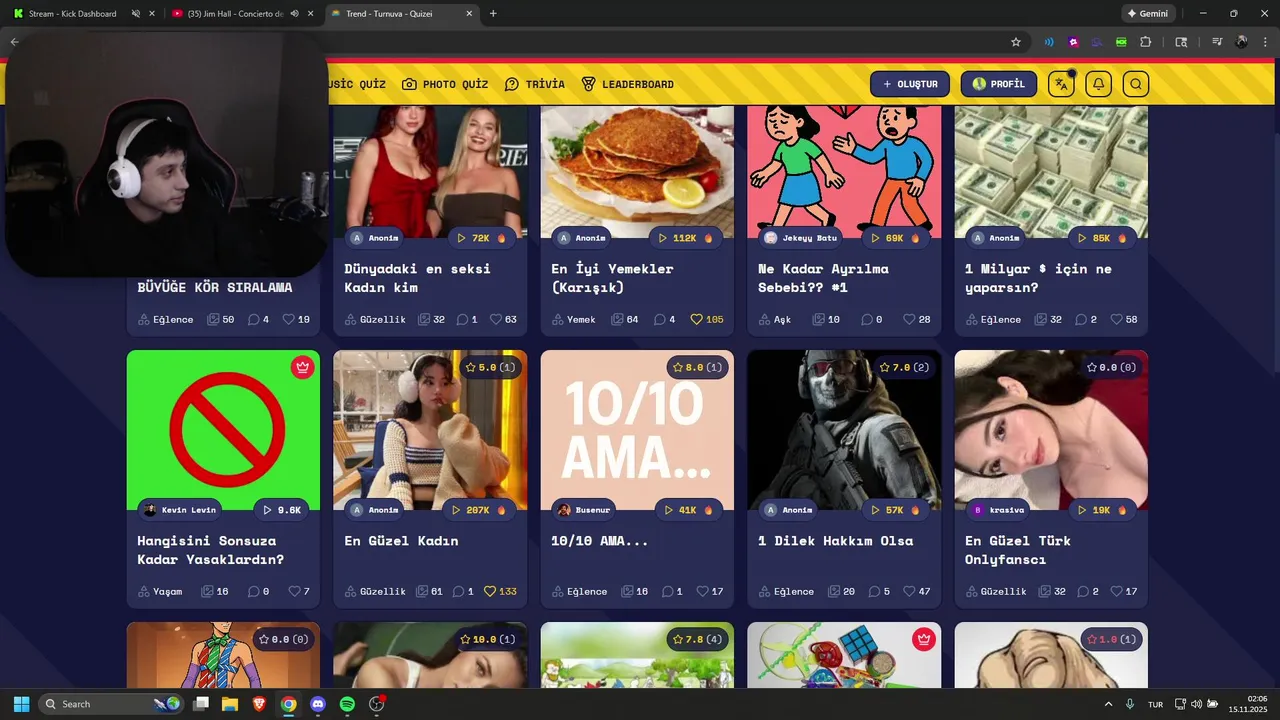Open a new browser tab
Screen dimensions: 1280x720
click(493, 13)
